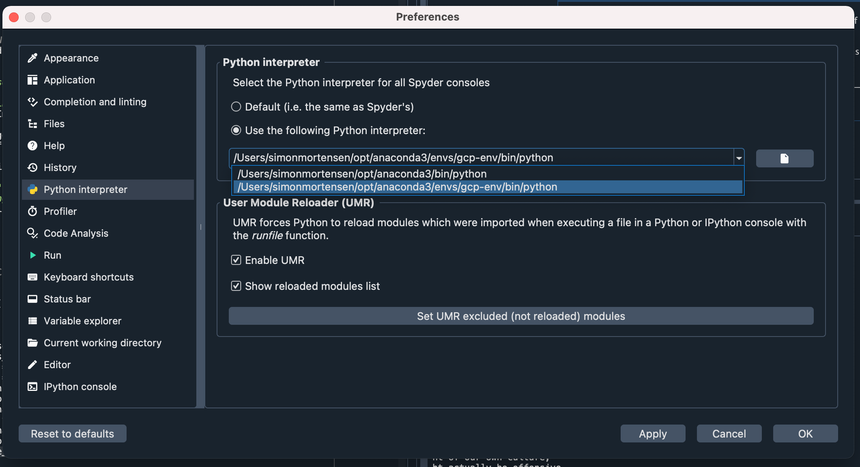Click the Completion and linting icon
This screenshot has height=467, width=860.
33,102
